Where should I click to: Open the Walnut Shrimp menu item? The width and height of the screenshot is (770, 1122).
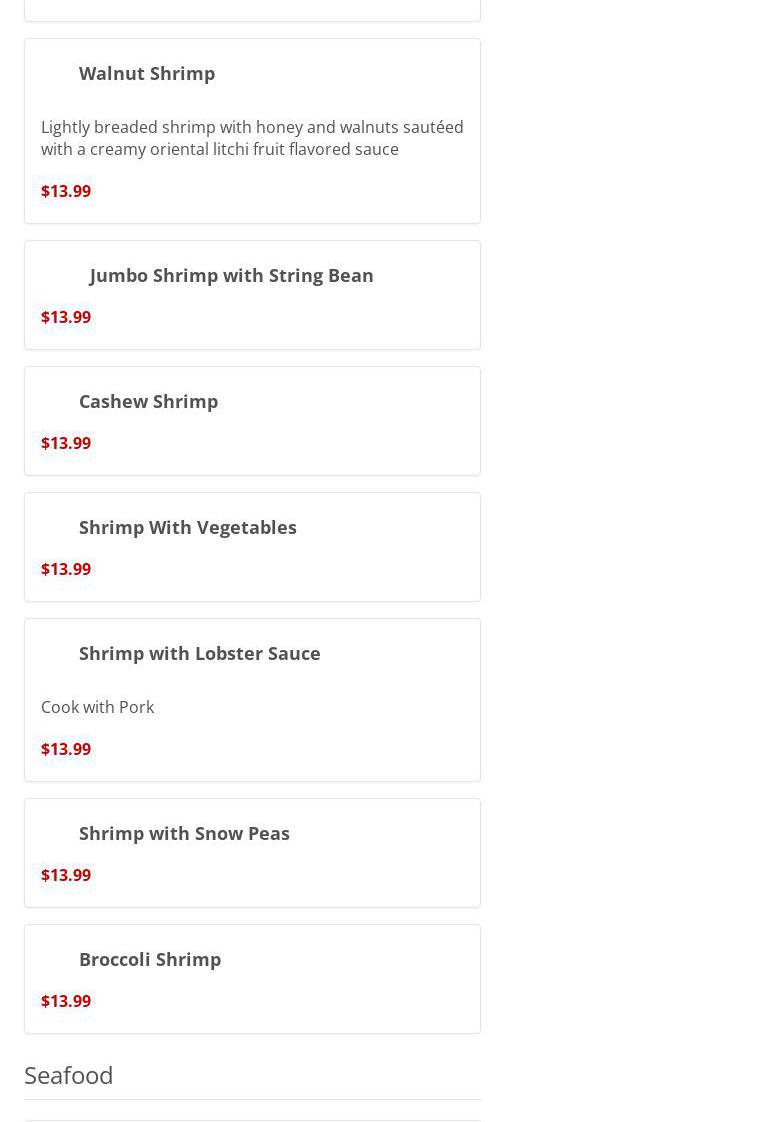tap(252, 131)
